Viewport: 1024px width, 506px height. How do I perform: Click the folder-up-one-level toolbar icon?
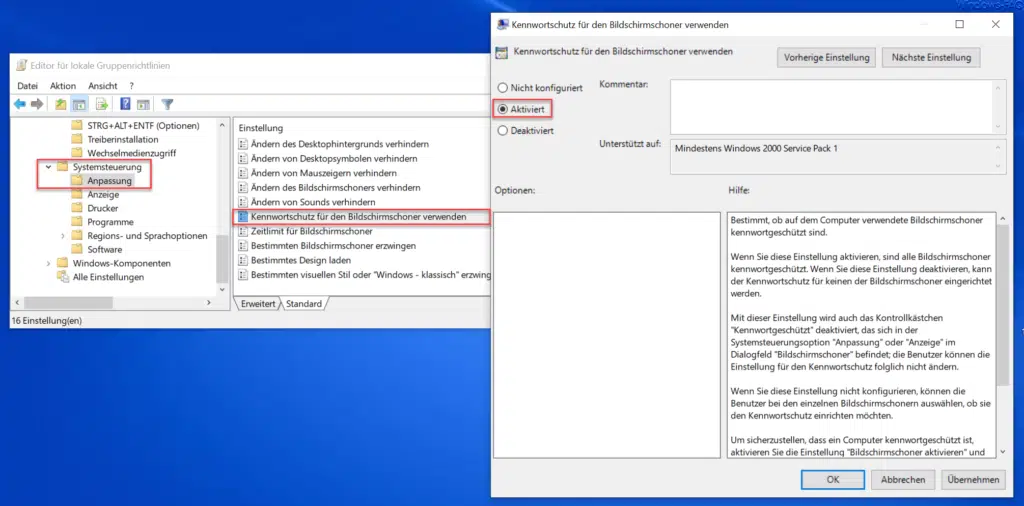pyautogui.click(x=61, y=104)
